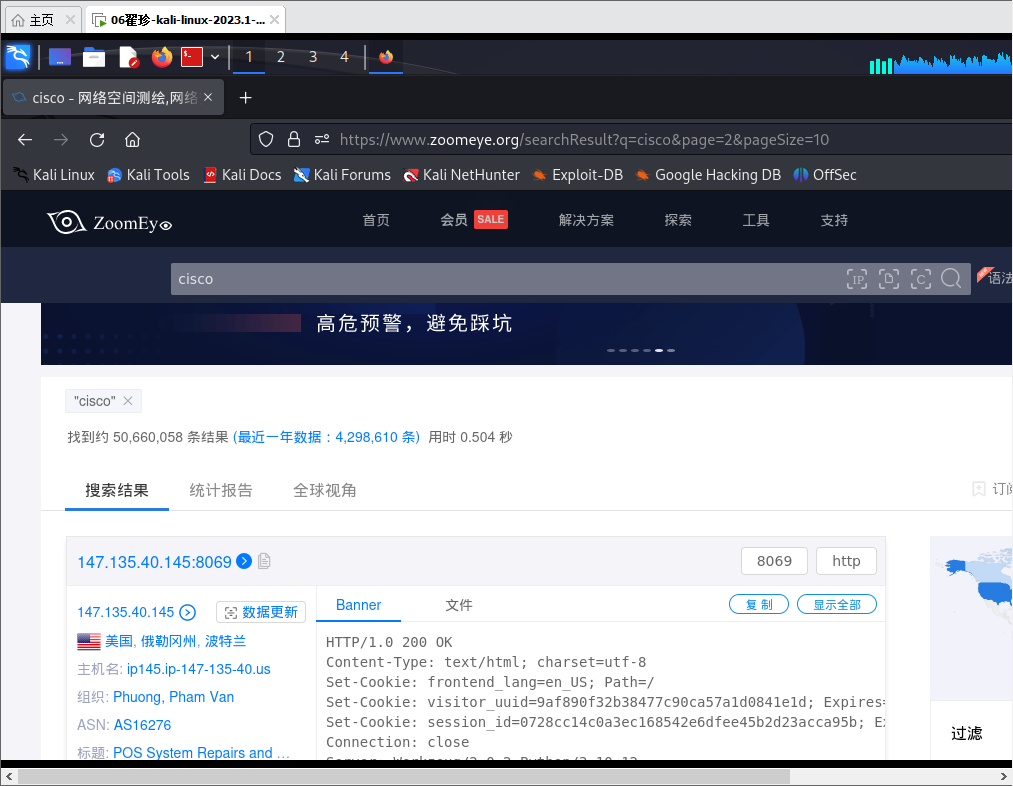This screenshot has height=786, width=1013.
Task: Select the C-segment search icon
Action: 921,279
